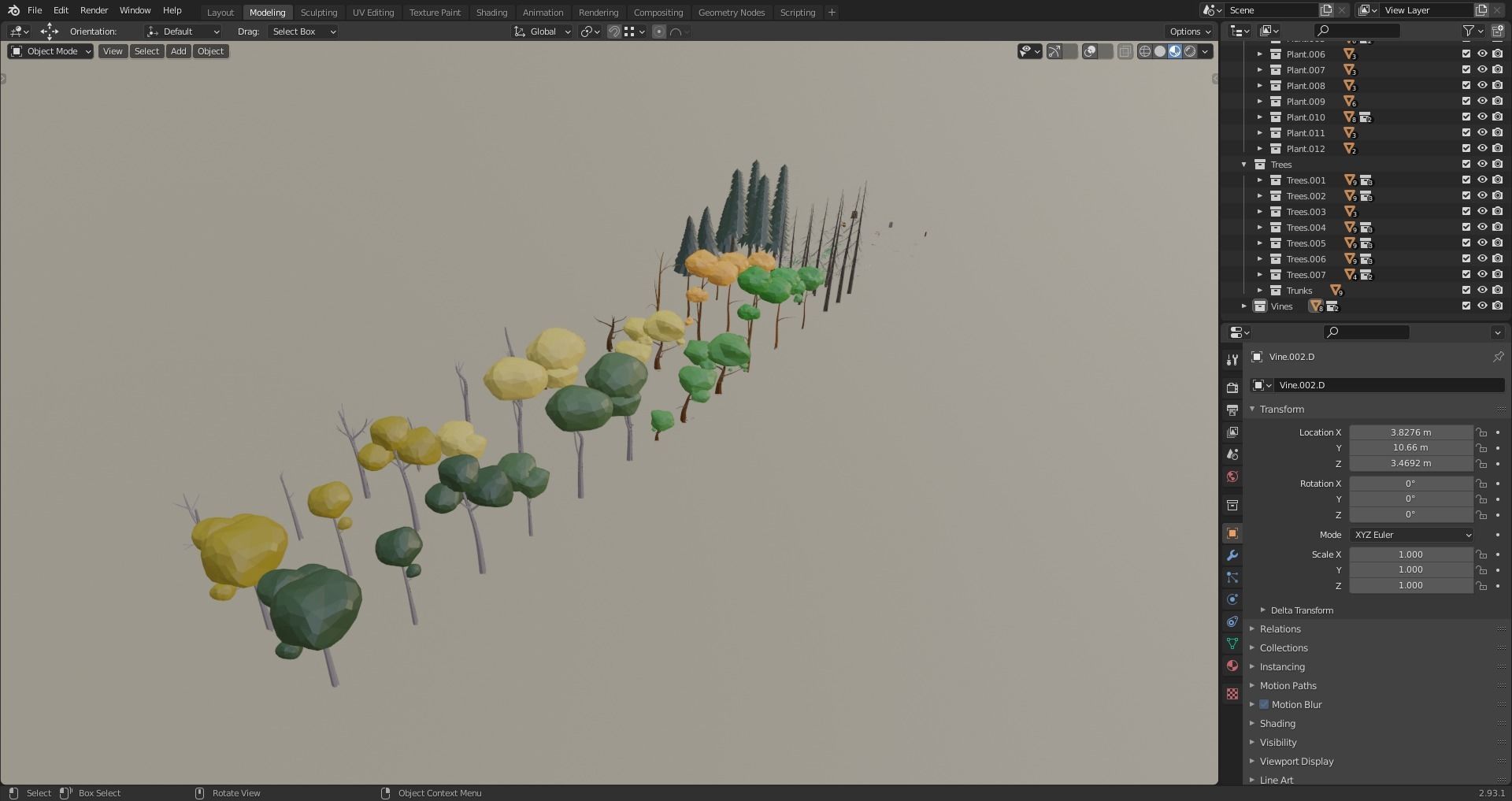Select the Material properties sphere icon
This screenshot has width=1512, height=801.
[1232, 666]
